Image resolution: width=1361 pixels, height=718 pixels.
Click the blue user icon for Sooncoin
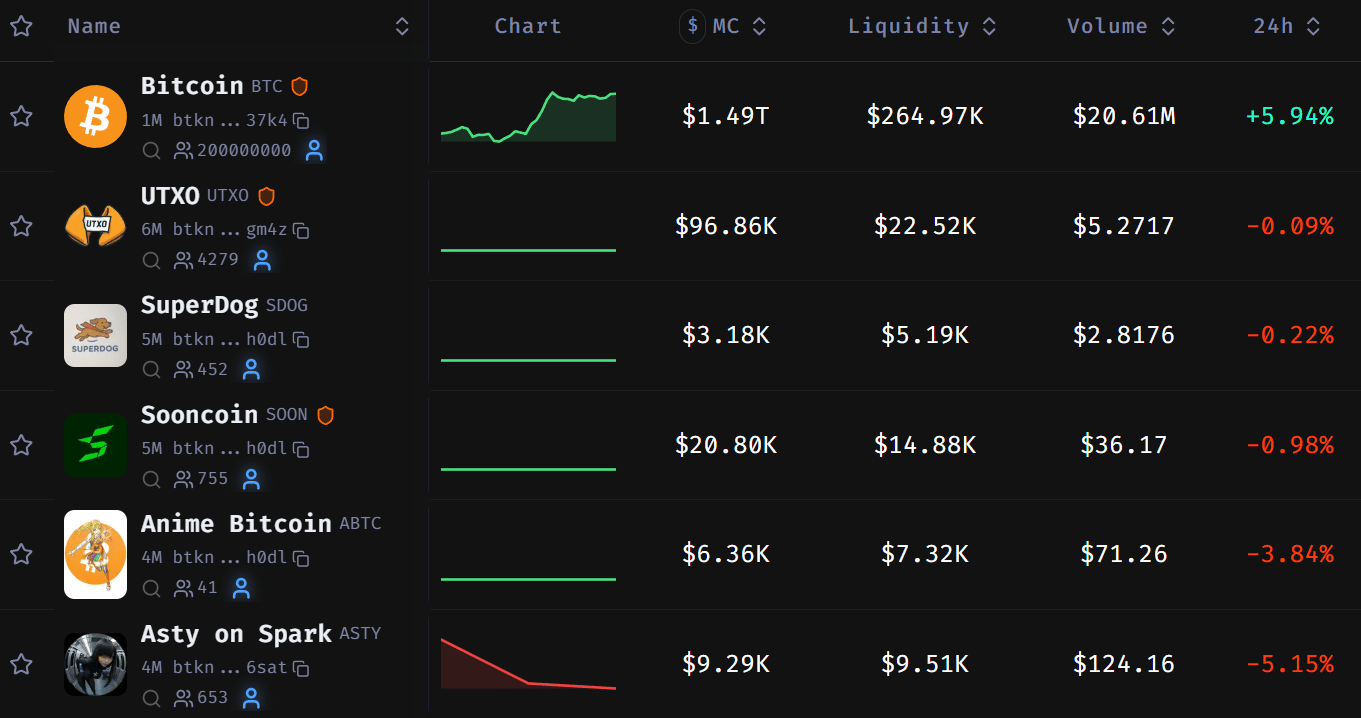(251, 480)
